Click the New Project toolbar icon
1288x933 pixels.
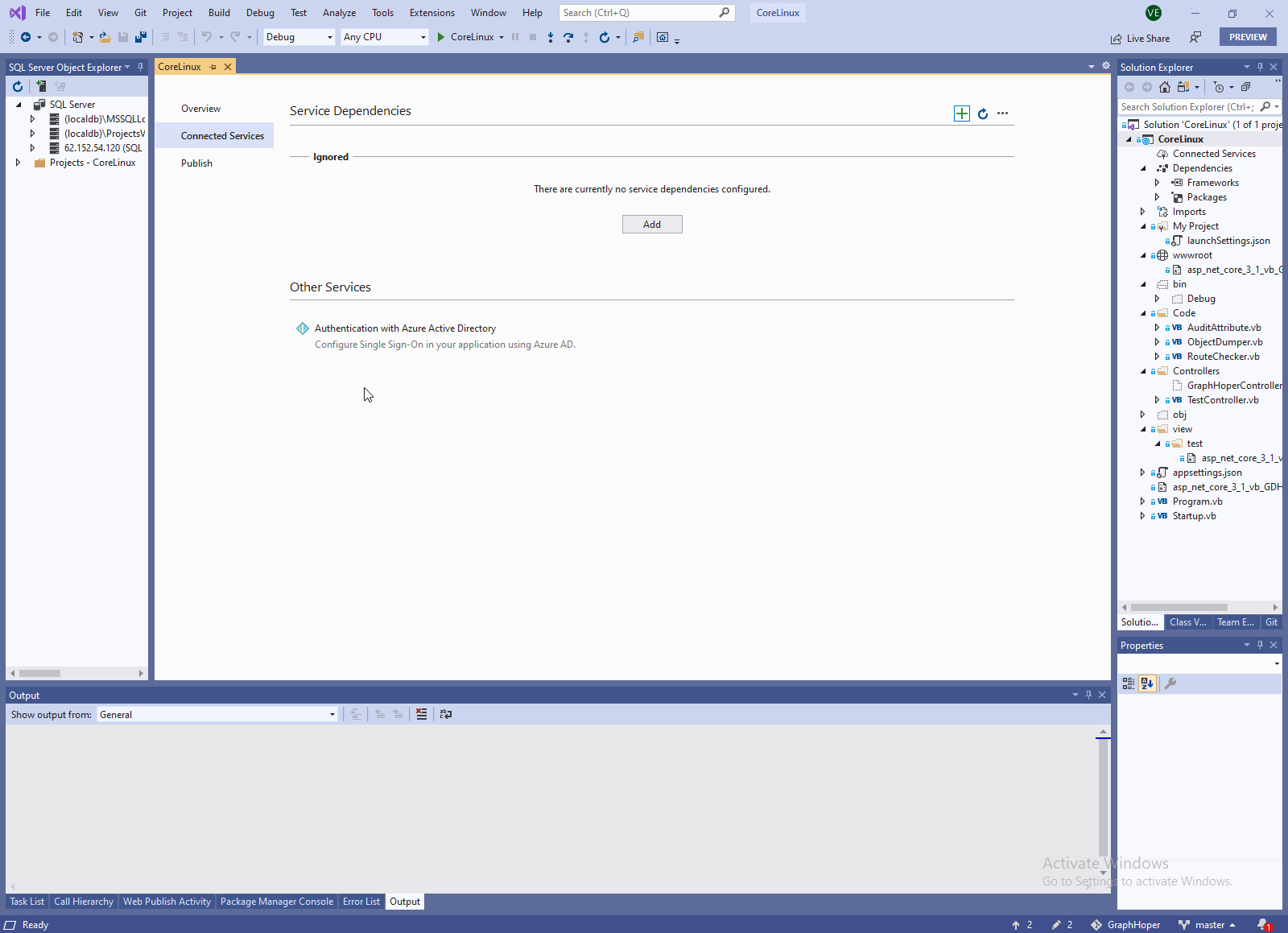(77, 37)
